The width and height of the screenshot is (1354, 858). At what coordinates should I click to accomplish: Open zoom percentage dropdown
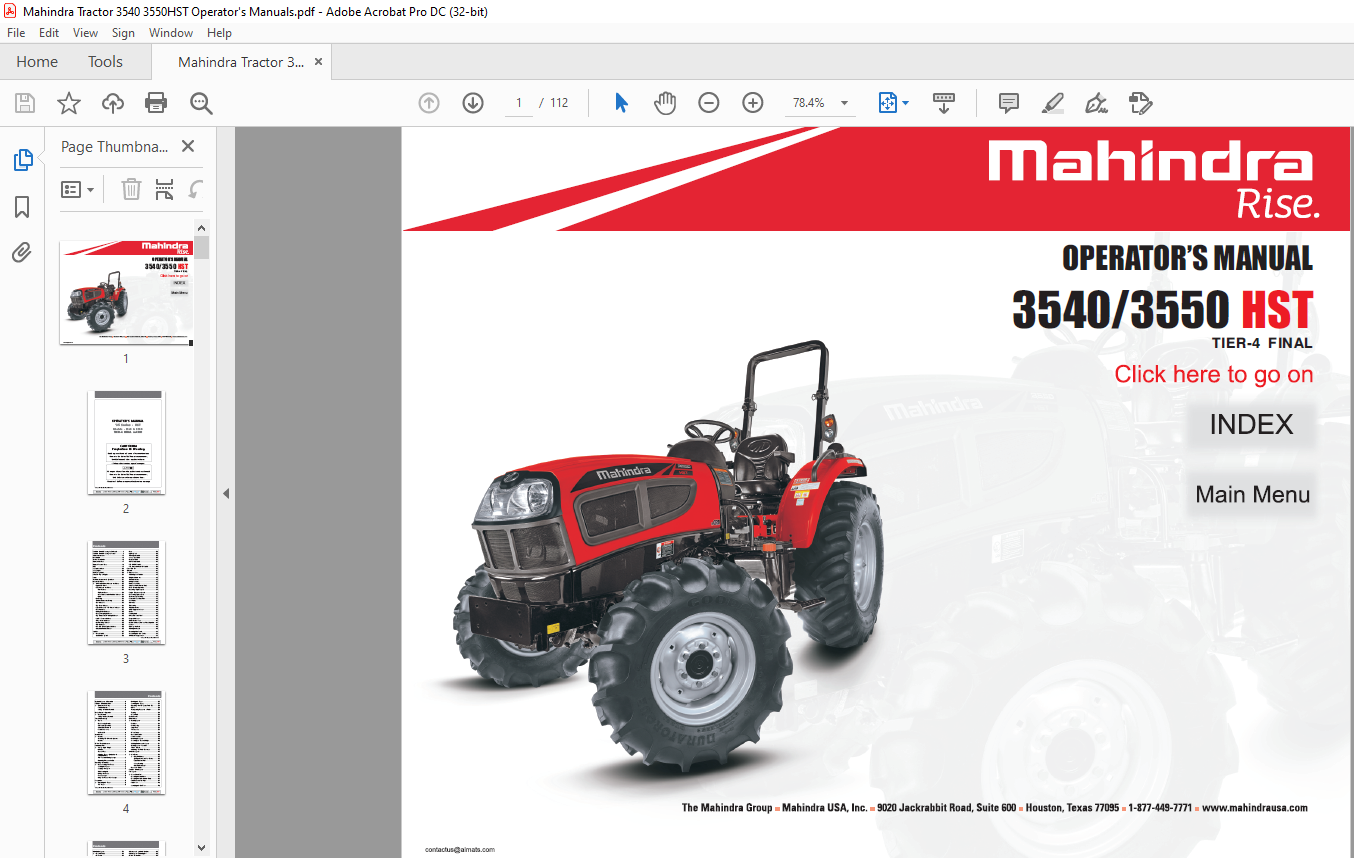pos(844,103)
